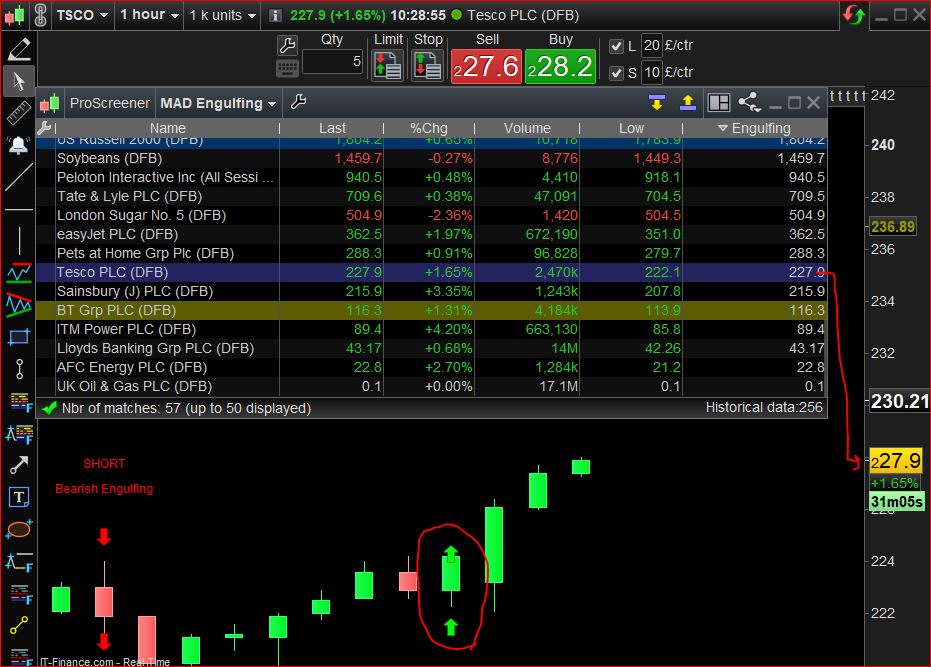Image resolution: width=931 pixels, height=667 pixels.
Task: Select the diagonal trend line tool
Action: pyautogui.click(x=19, y=178)
